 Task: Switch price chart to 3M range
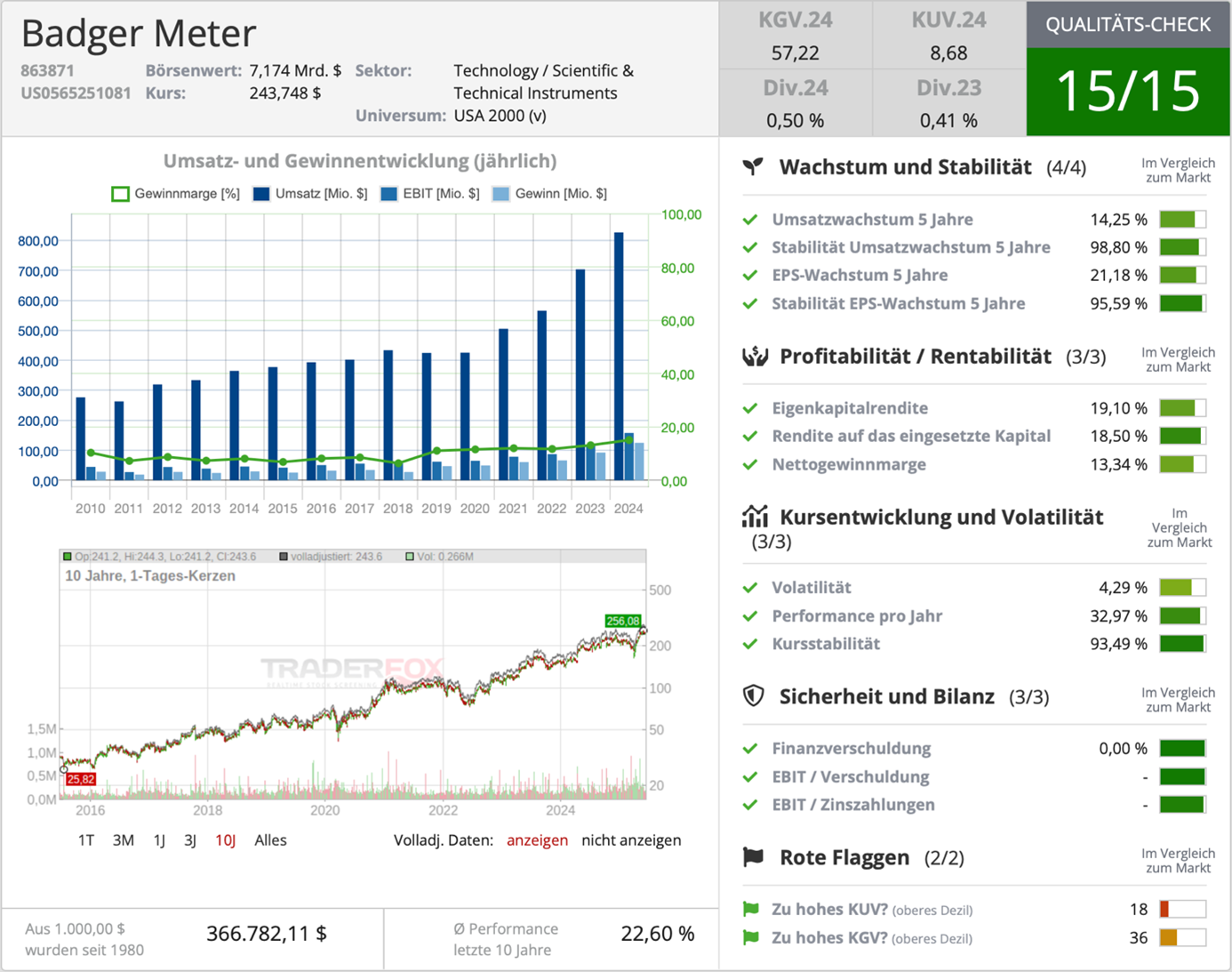(x=124, y=840)
